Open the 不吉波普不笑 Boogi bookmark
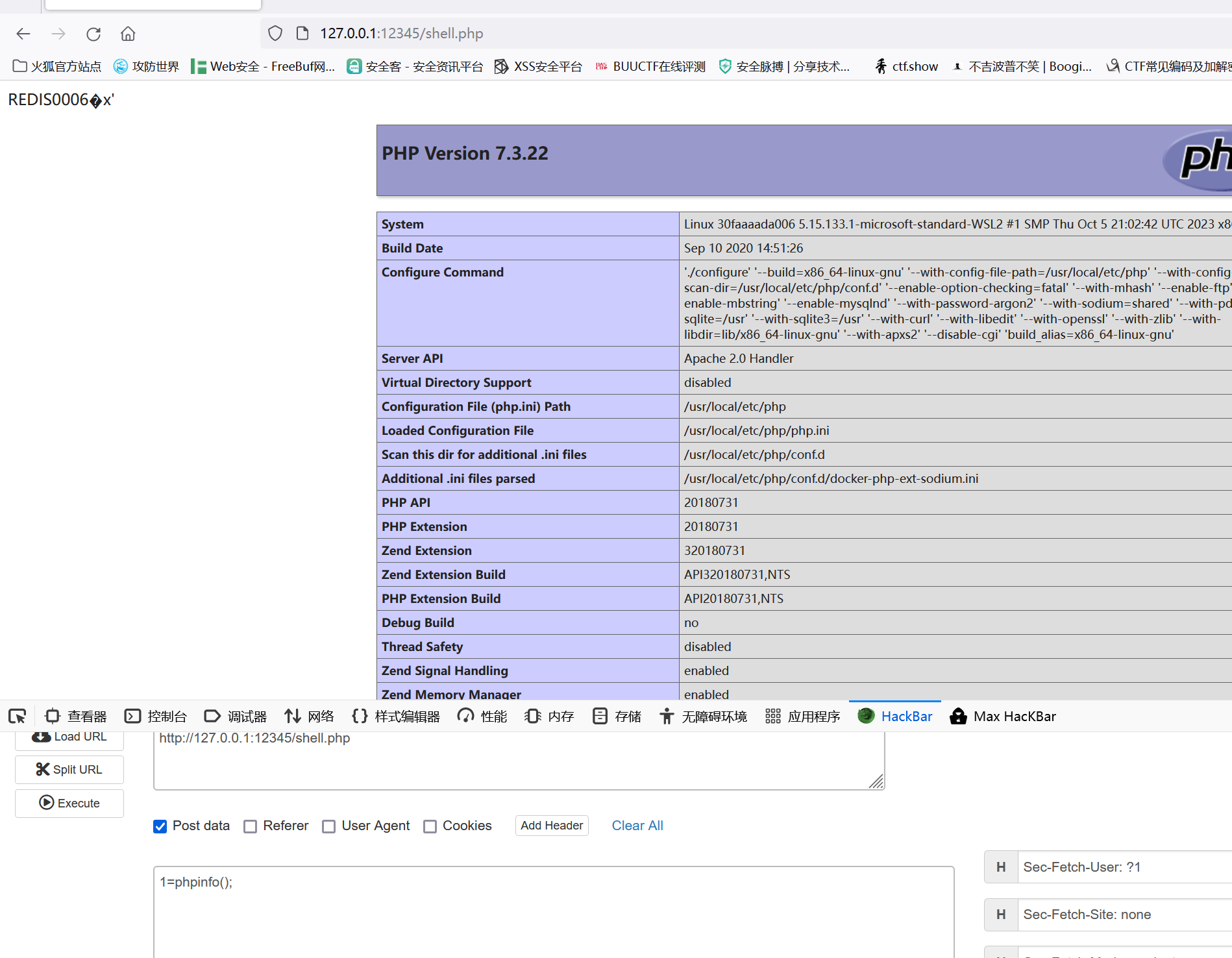This screenshot has height=958, width=1232. pos(1022,66)
